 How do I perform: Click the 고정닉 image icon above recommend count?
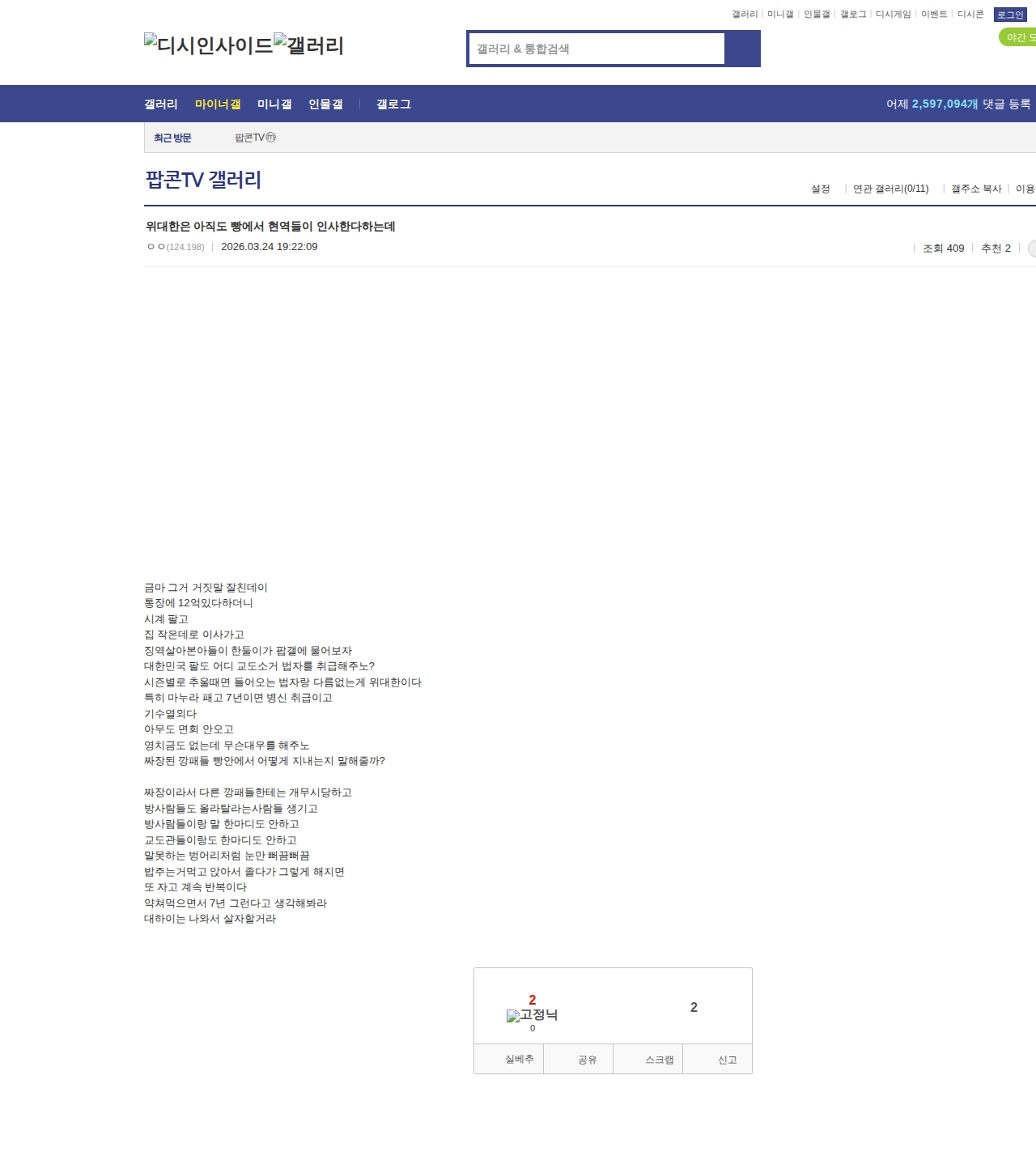512,1015
